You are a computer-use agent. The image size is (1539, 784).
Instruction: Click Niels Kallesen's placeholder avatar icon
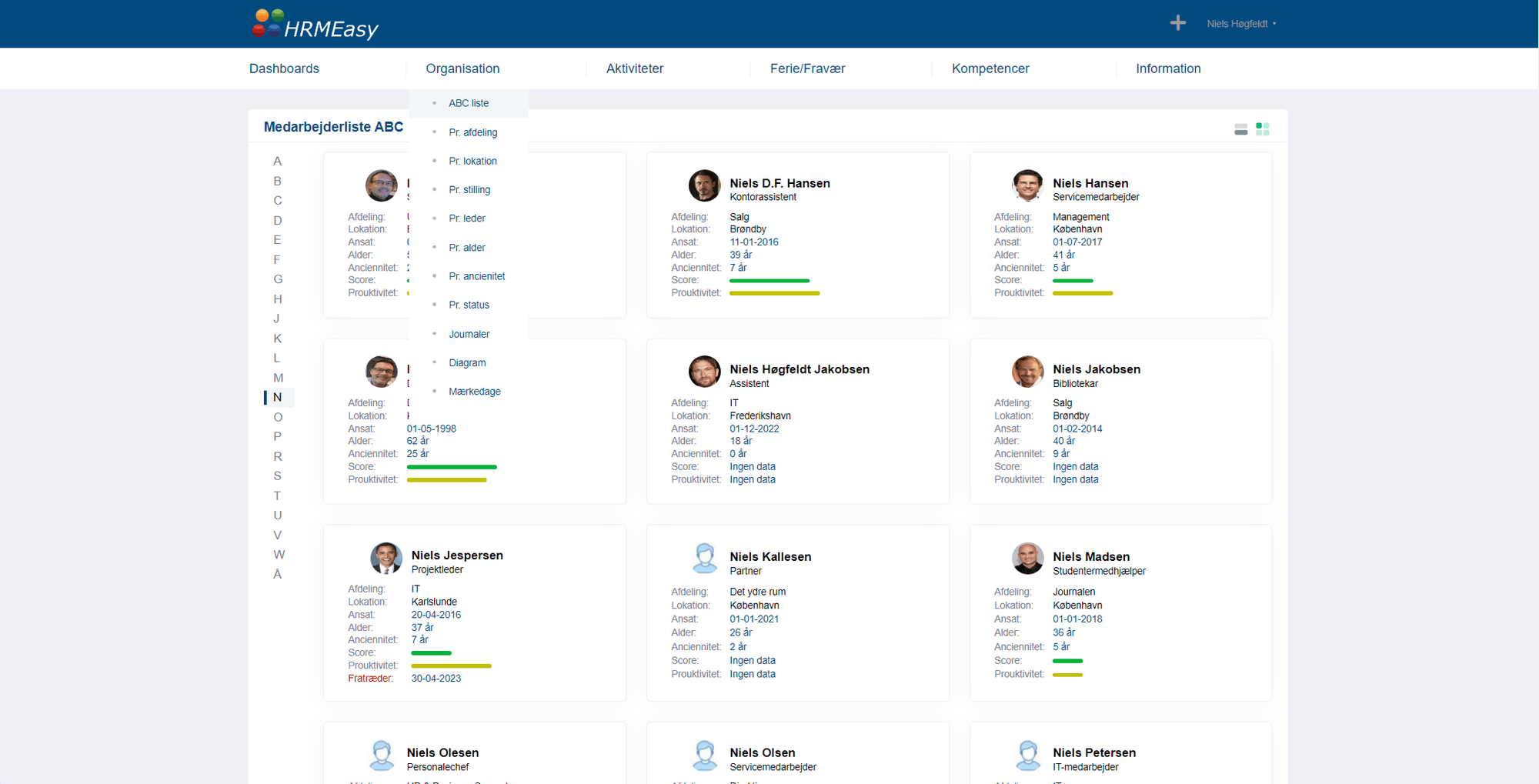click(704, 559)
